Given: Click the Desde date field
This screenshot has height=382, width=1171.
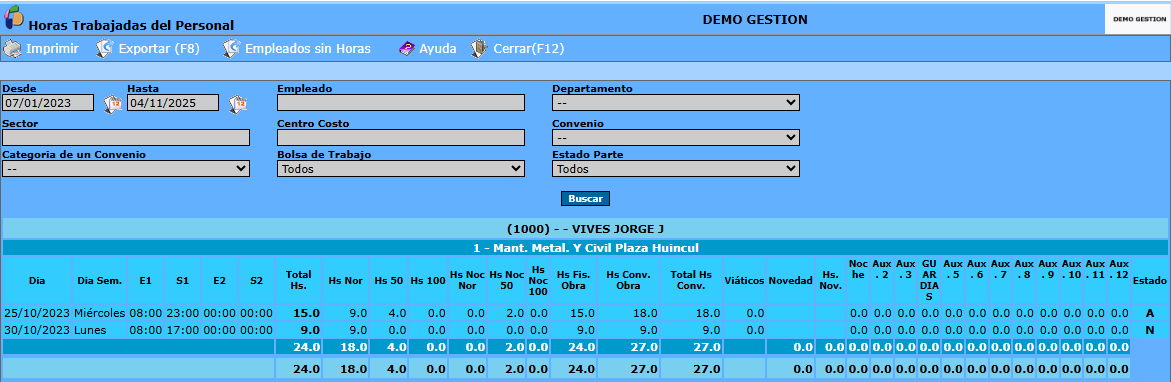Looking at the screenshot, I should [49, 103].
